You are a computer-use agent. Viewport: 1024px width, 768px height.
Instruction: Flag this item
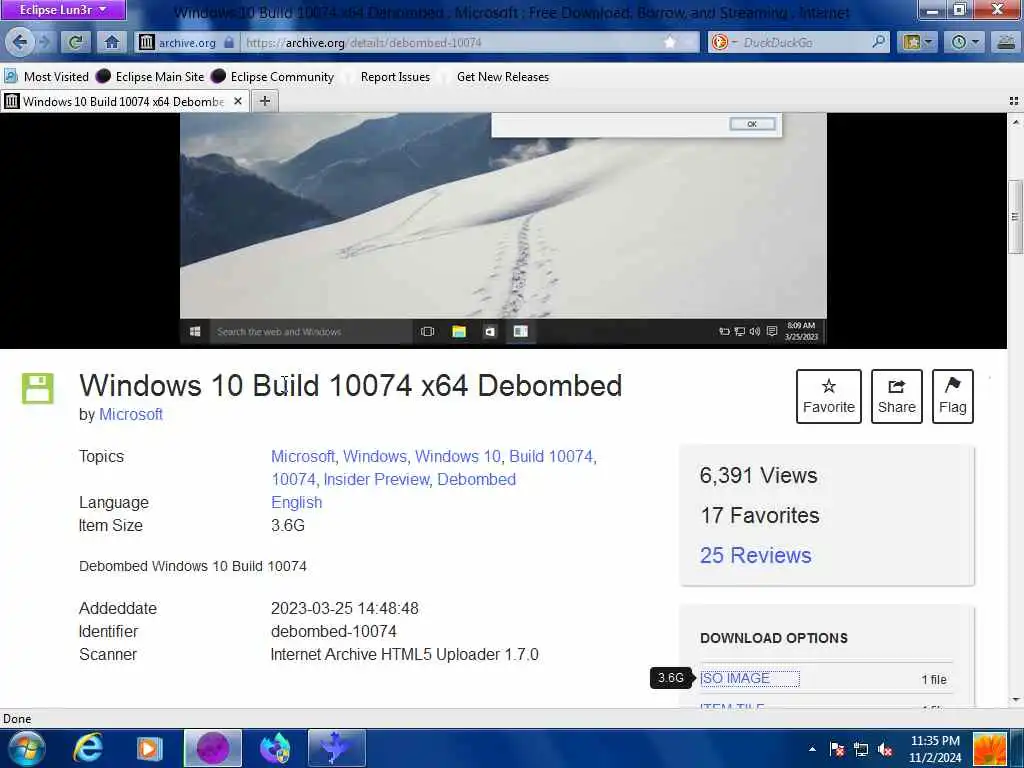[x=953, y=396]
